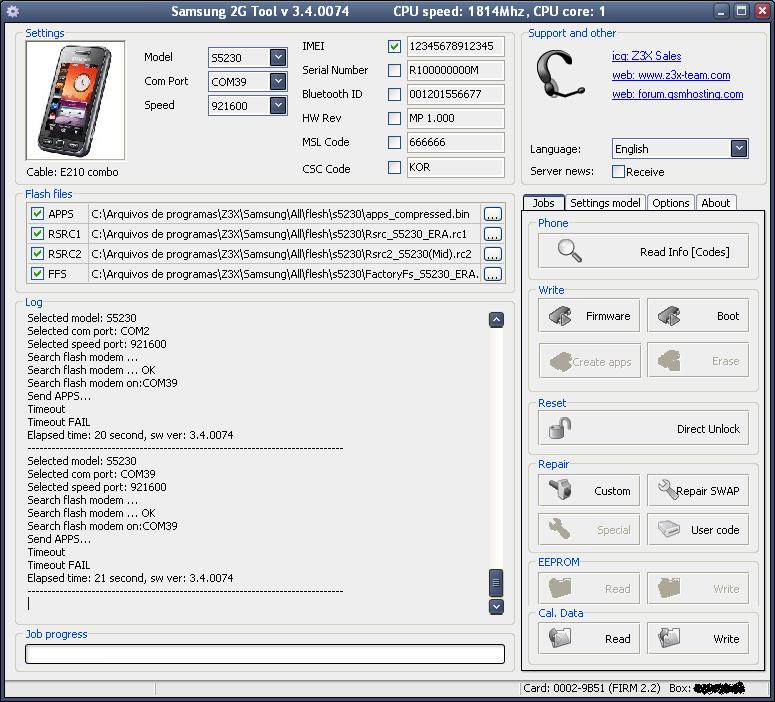
Task: Click the Direct Unlock button label
Action: (708, 429)
